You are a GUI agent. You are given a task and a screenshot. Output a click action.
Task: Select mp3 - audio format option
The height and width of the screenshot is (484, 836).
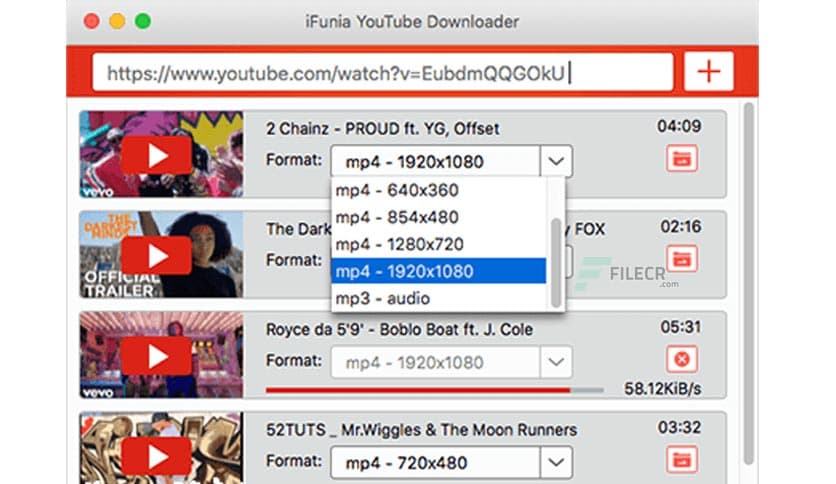[439, 299]
